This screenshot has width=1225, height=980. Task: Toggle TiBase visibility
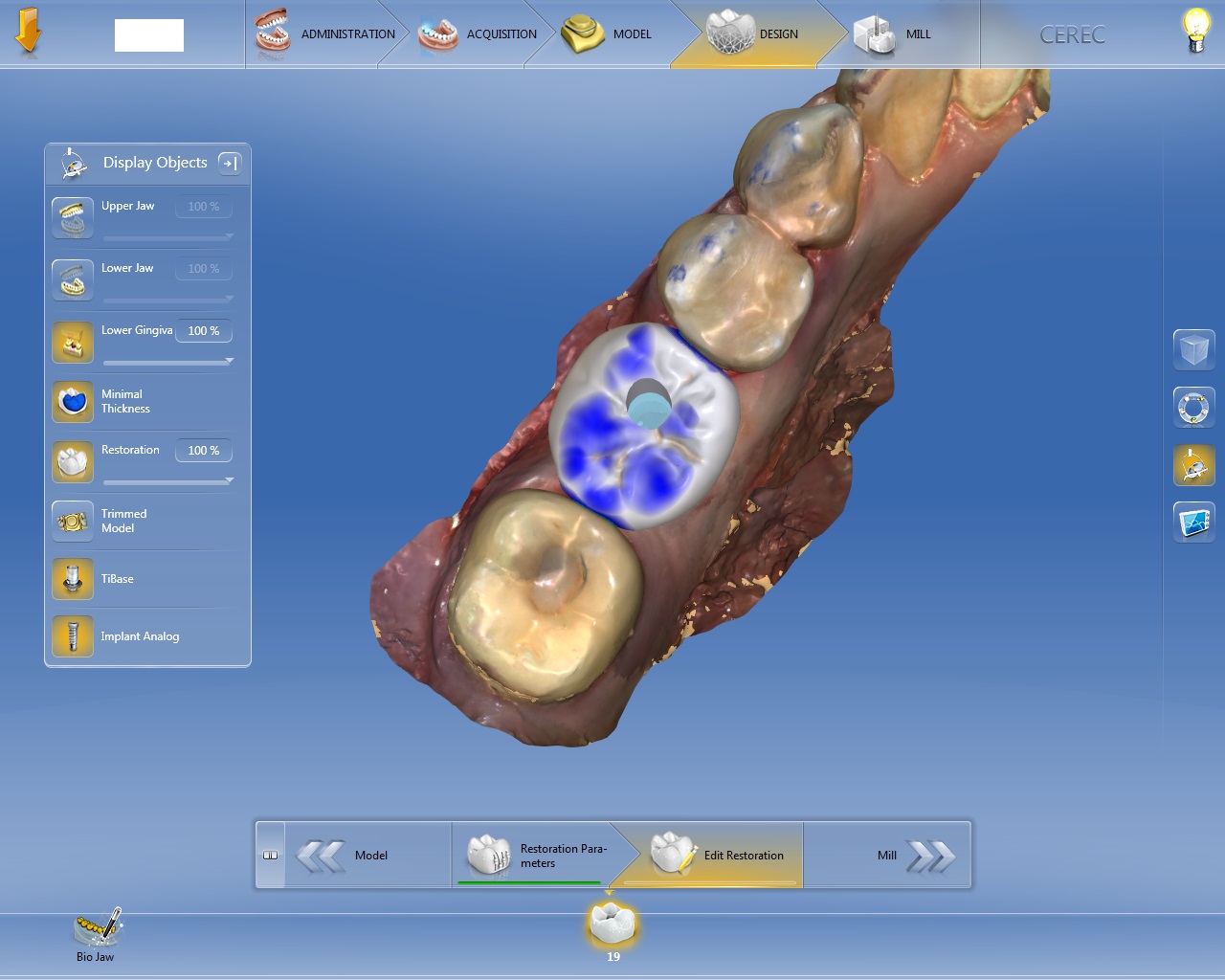coord(73,579)
